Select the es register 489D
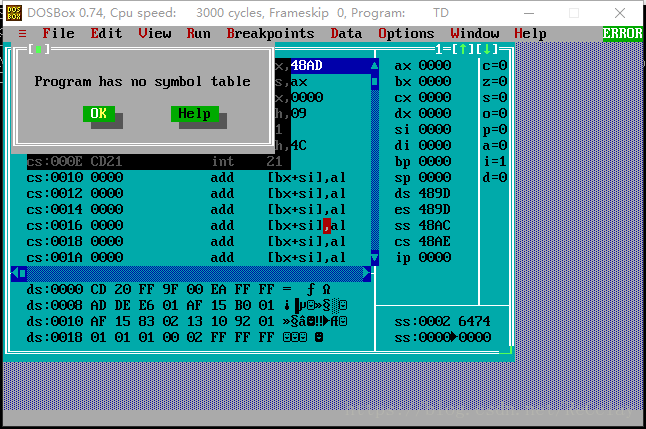The width and height of the screenshot is (646, 429). pos(435,210)
